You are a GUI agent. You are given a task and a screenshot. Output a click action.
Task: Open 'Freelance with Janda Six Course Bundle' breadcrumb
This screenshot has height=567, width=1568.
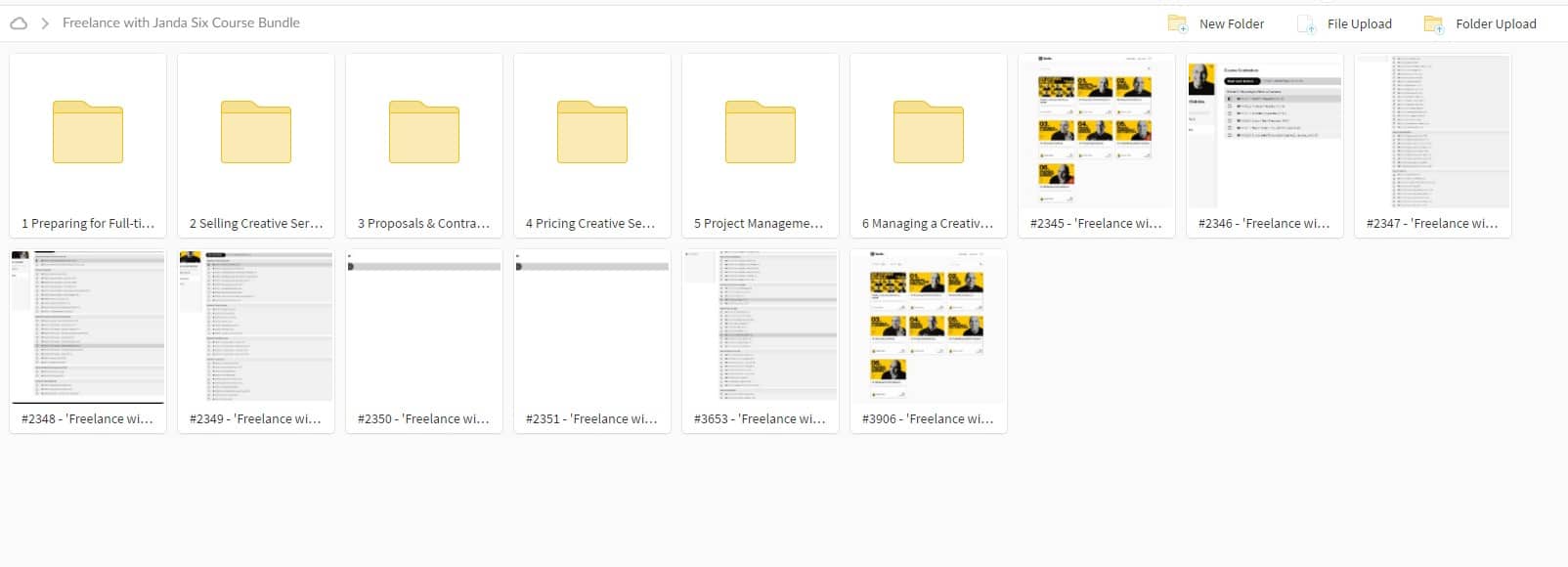(181, 22)
